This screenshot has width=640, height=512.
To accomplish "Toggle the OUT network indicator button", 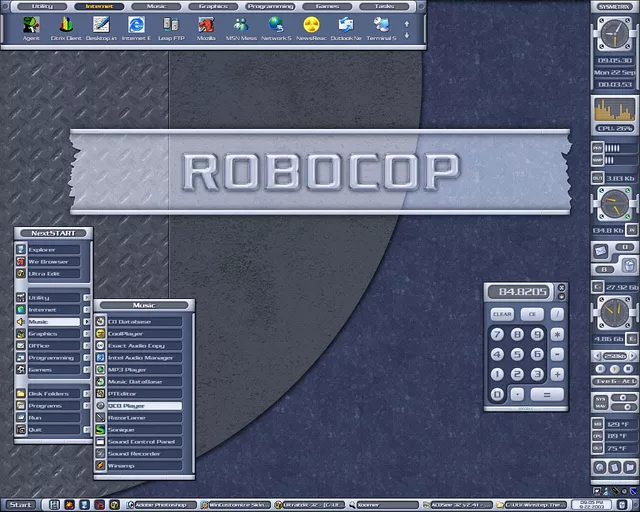I will [x=598, y=178].
